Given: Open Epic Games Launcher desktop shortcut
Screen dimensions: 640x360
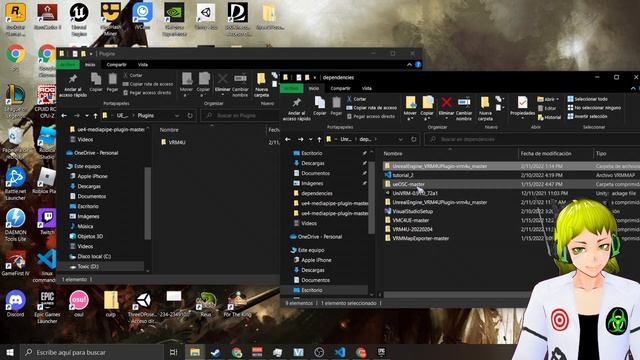Looking at the screenshot, I should tap(47, 307).
